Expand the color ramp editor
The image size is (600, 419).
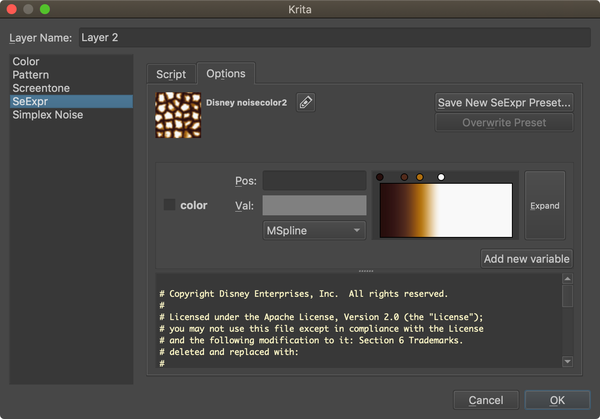[545, 205]
